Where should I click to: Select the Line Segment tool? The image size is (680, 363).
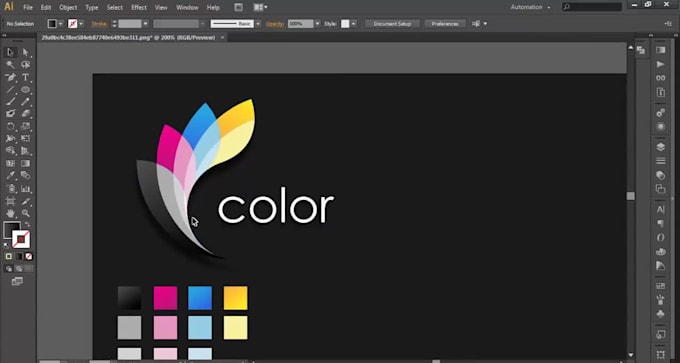tap(10, 90)
